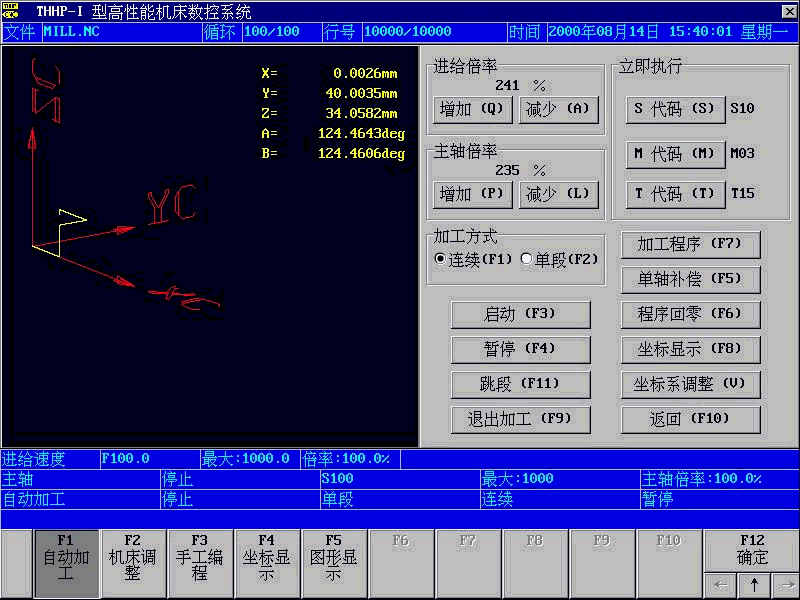
Task: Click the YC axis label in graphic view
Action: [x=172, y=204]
